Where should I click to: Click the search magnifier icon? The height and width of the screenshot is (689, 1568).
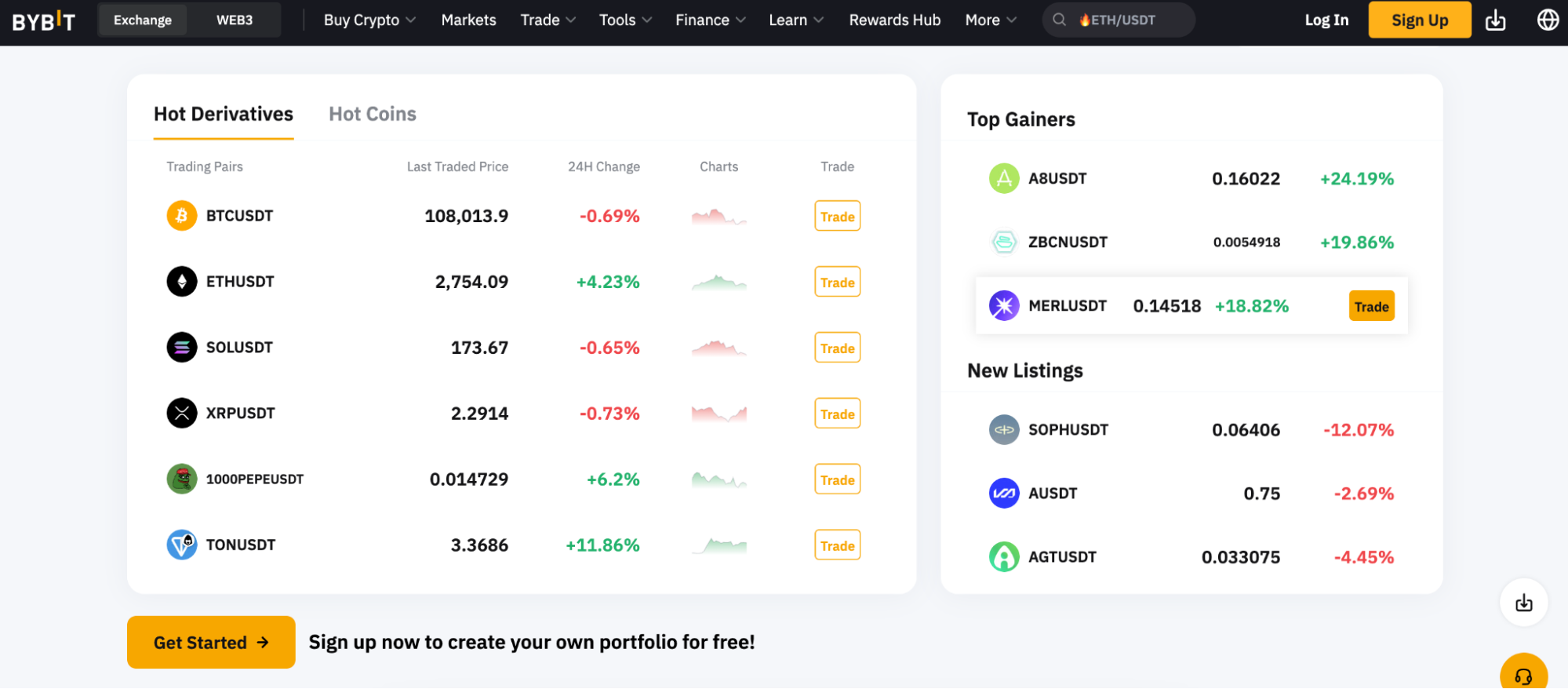1059,20
